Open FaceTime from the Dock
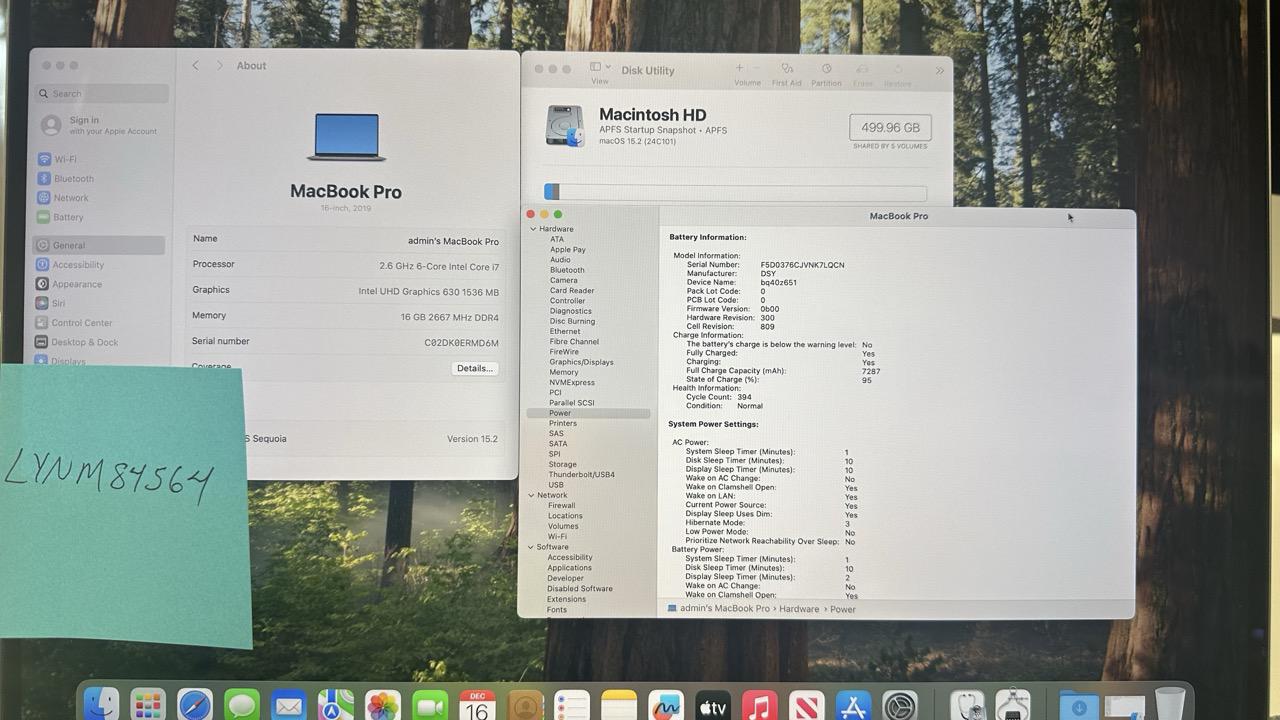The width and height of the screenshot is (1280, 720). [x=430, y=706]
